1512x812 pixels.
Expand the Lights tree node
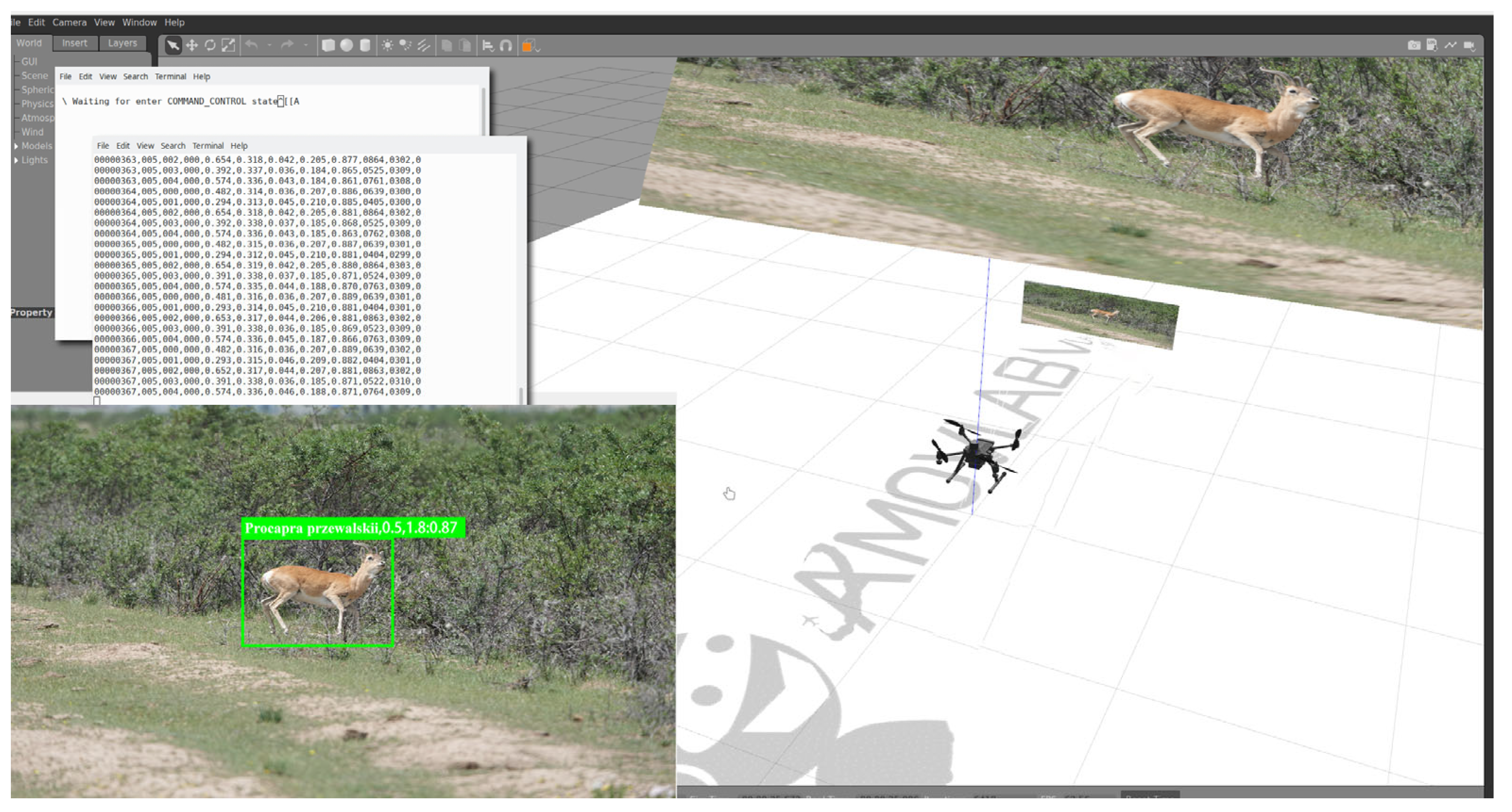(16, 160)
